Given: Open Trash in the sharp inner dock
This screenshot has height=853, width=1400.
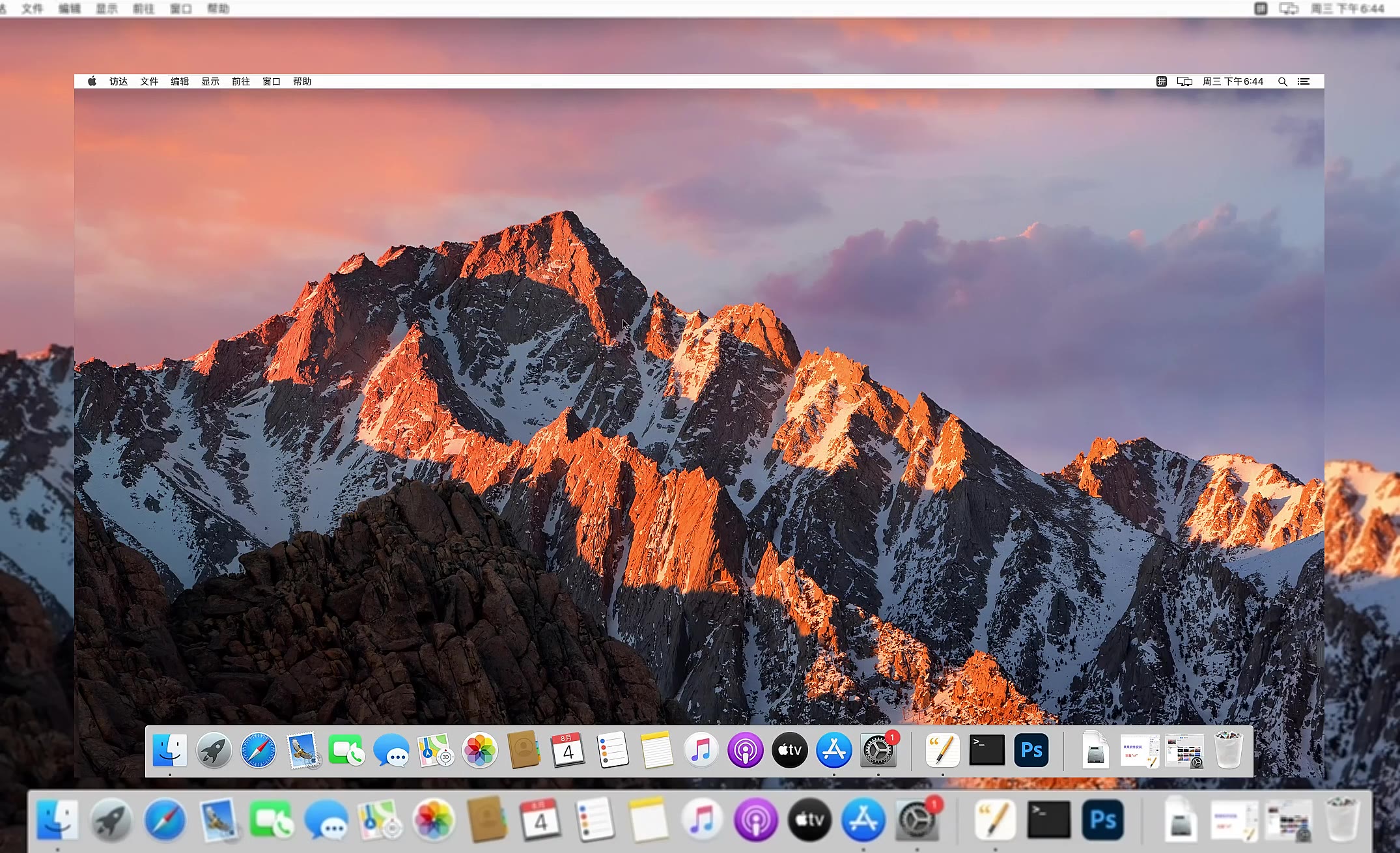Looking at the screenshot, I should tap(1229, 751).
